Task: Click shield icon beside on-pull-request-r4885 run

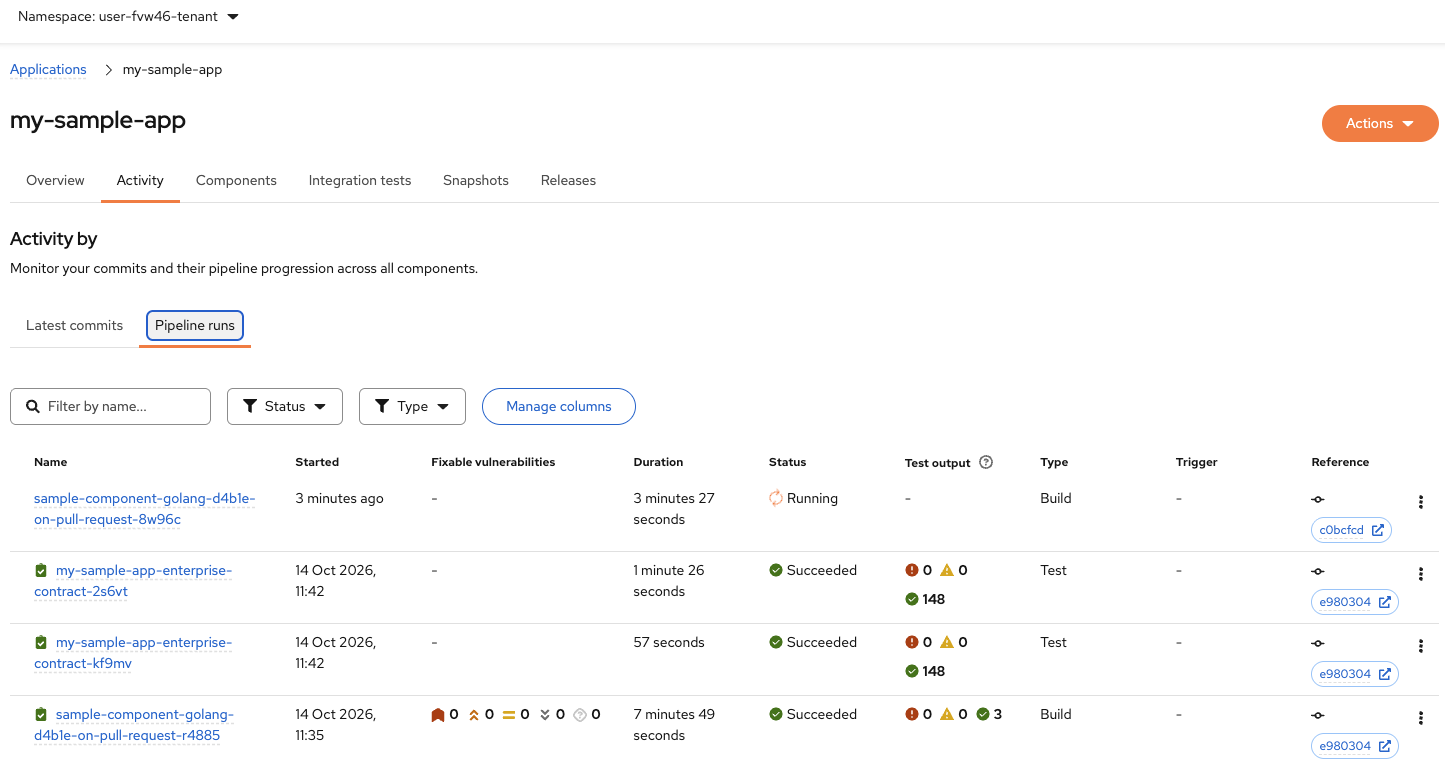Action: tap(41, 714)
